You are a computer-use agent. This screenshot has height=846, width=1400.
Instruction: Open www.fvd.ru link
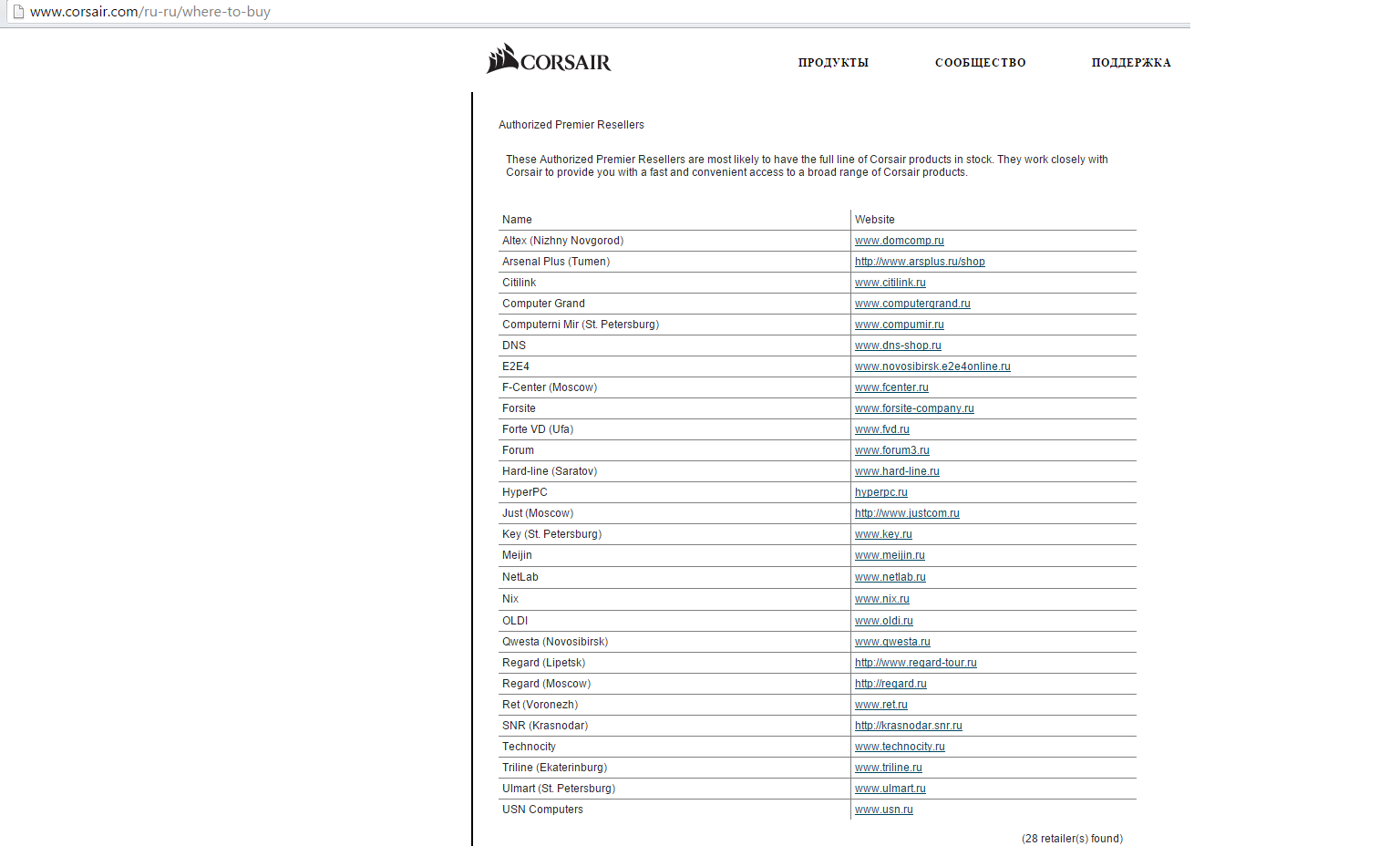pyautogui.click(x=882, y=429)
